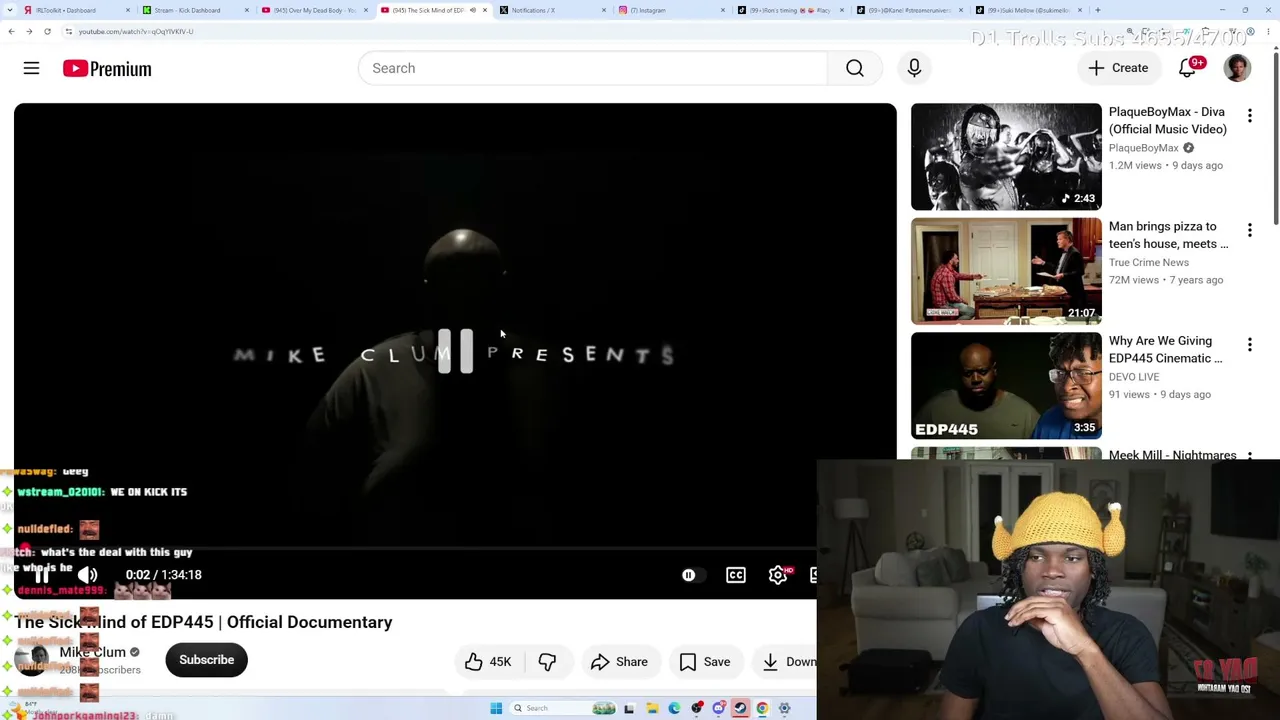Mute the video volume
The height and width of the screenshot is (720, 1280).
coord(88,575)
